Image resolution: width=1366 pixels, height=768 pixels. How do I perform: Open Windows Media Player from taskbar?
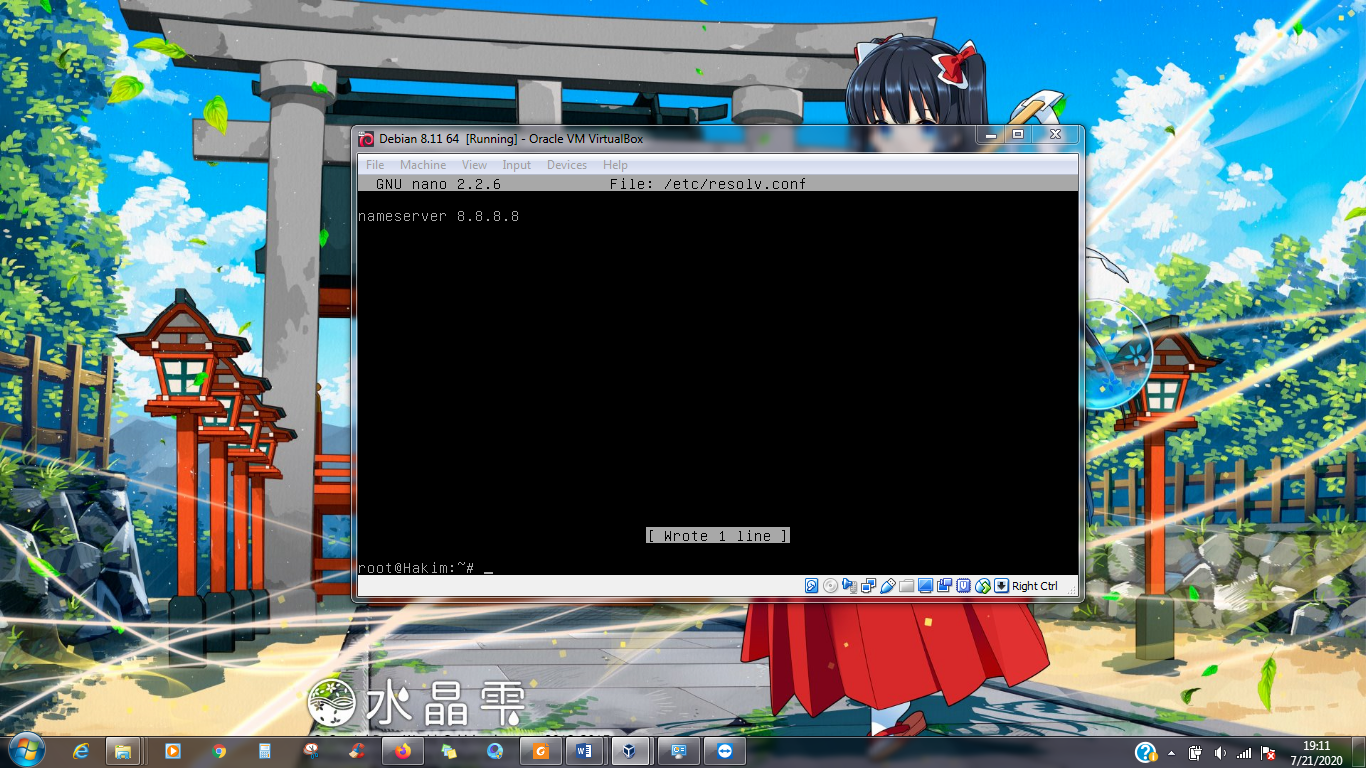[x=172, y=751]
